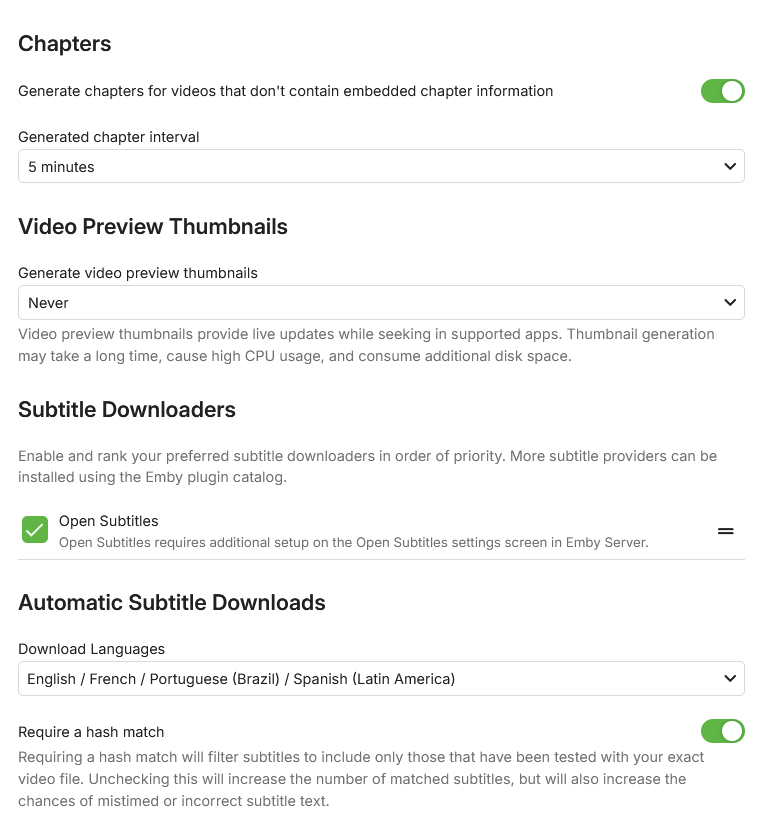Viewport: 778px width, 830px height.
Task: Click the Require a hash match label
Action: pos(91,732)
